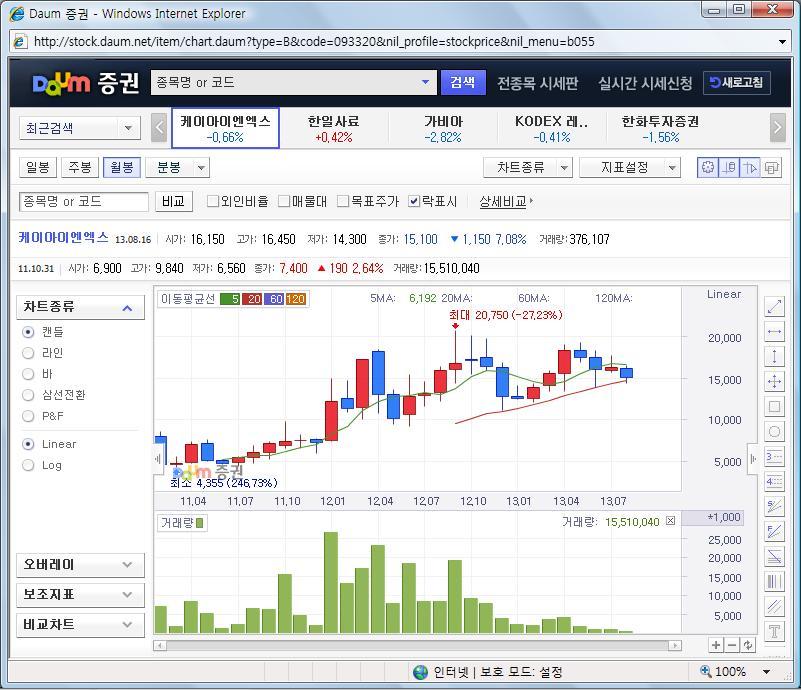Expand the 오버레이 panel
Image resolution: width=801 pixels, height=690 pixels.
(x=80, y=565)
